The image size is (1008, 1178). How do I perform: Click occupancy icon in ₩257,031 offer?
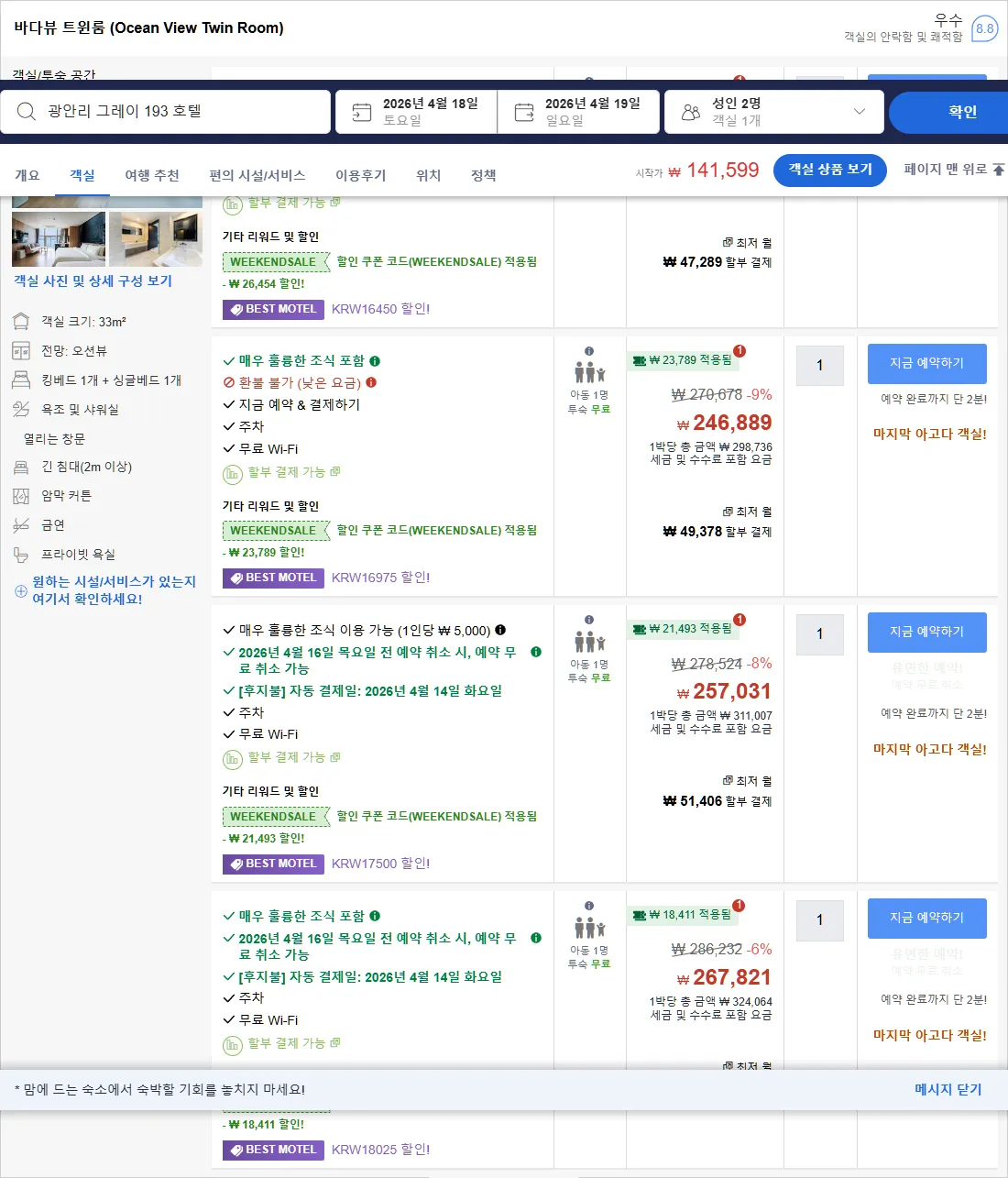[589, 641]
